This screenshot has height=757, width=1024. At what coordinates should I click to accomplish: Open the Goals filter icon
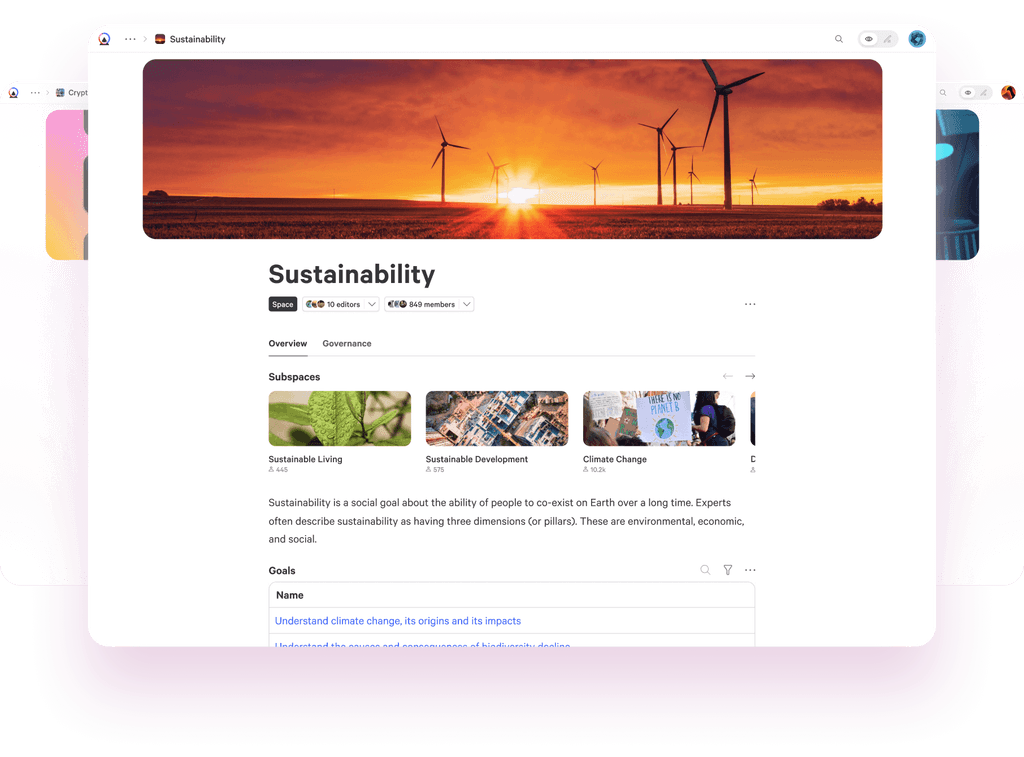pyautogui.click(x=728, y=570)
